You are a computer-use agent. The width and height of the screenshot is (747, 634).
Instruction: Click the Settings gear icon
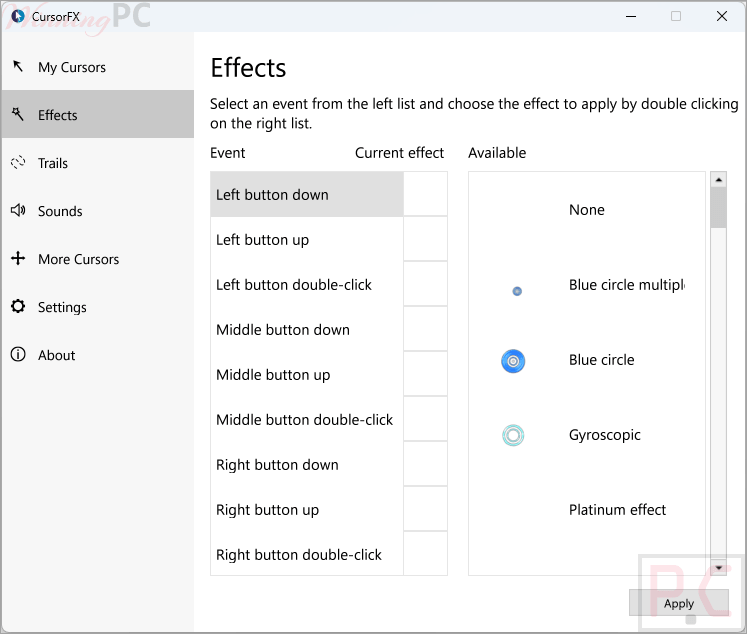coord(18,306)
